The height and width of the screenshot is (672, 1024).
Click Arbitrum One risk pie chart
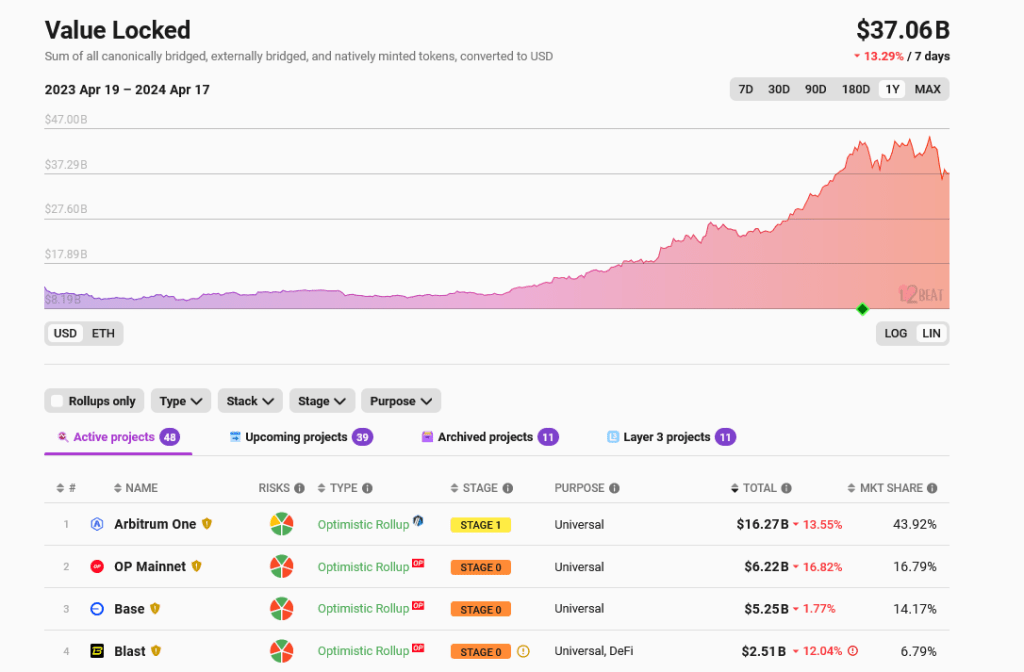coord(281,524)
